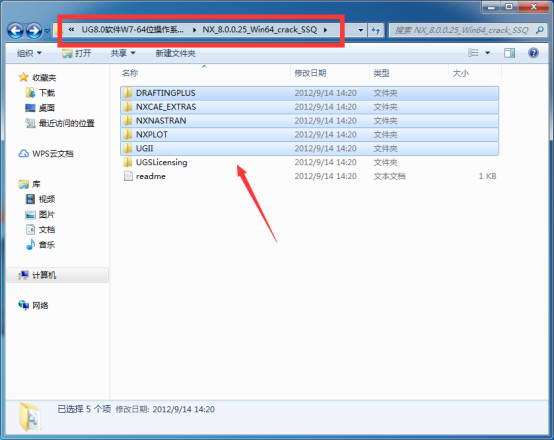Screen dimensions: 554x440
Task: Click into the search box field
Action: click(462, 30)
